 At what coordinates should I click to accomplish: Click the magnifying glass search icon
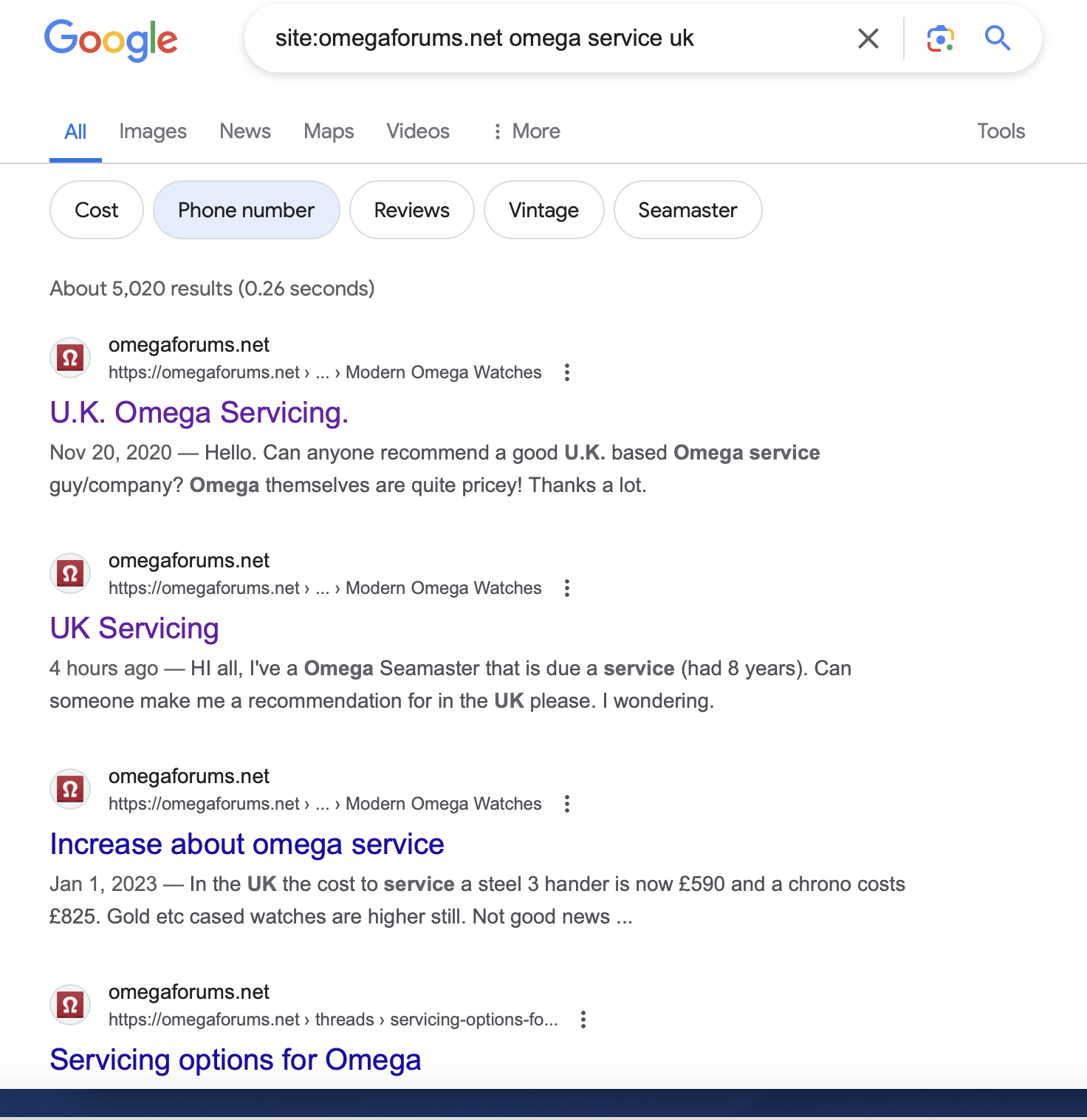pos(998,38)
